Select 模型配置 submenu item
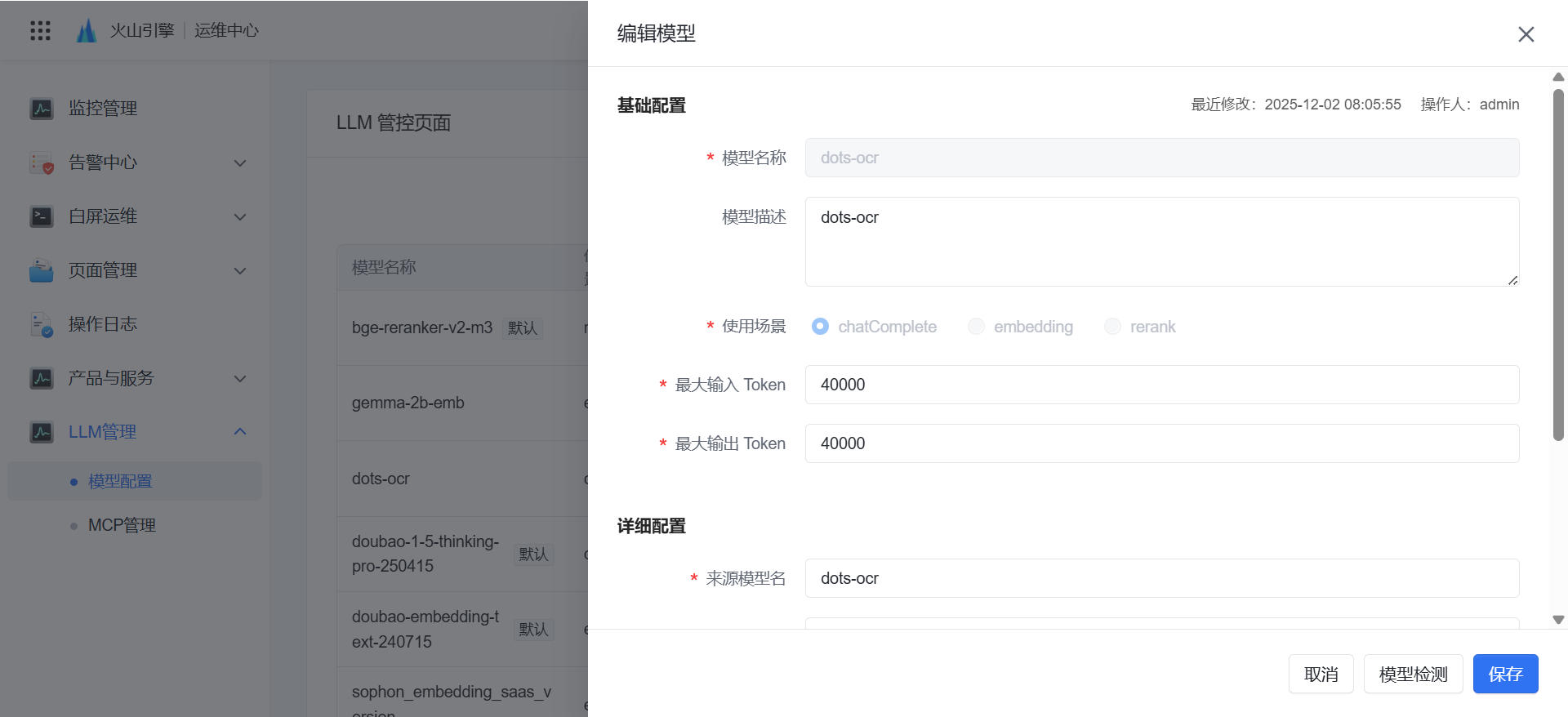 (x=135, y=481)
